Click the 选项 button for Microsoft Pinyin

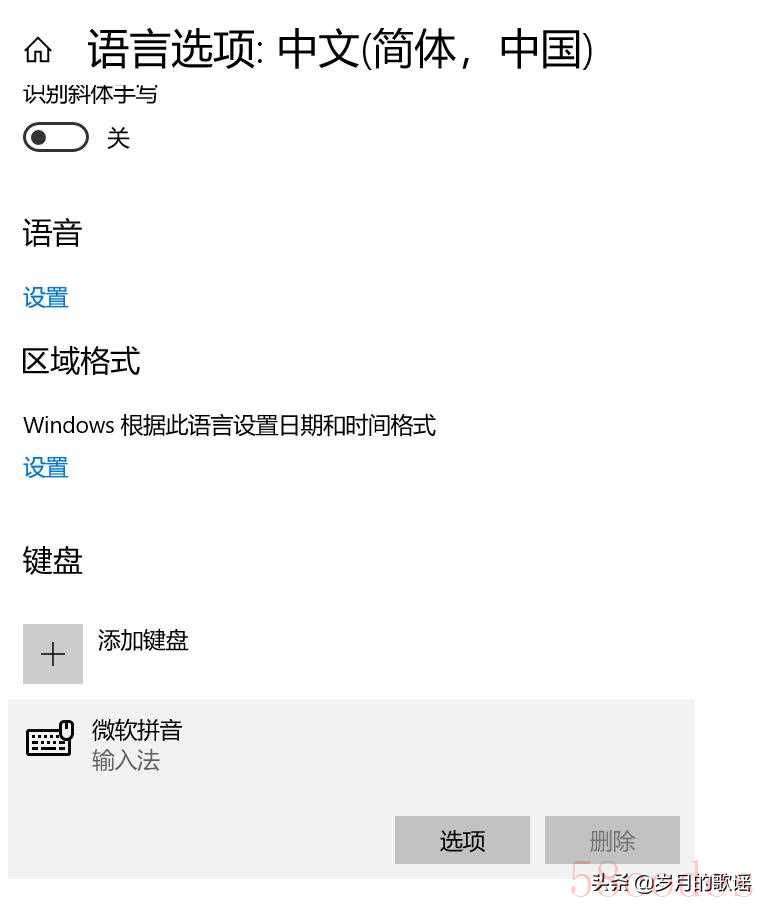[x=463, y=840]
